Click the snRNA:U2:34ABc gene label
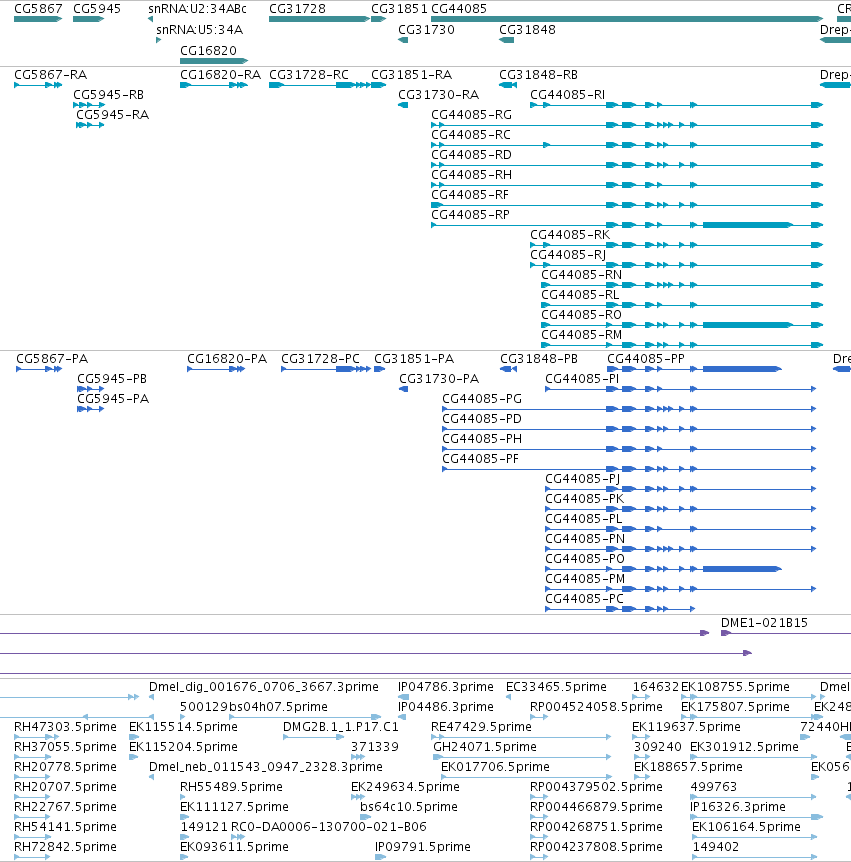Screen dimensions: 851x862 tap(197, 9)
